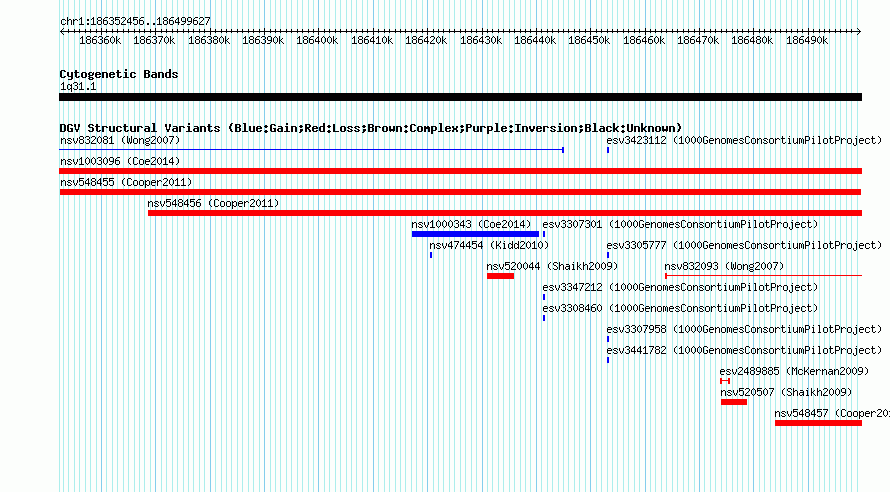The width and height of the screenshot is (890, 492).
Task: Select the thin blue nsv832081 gain line
Action: pos(312,150)
